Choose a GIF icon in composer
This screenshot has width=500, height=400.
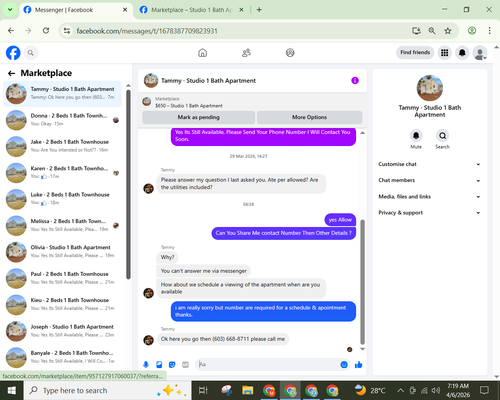[x=185, y=365]
